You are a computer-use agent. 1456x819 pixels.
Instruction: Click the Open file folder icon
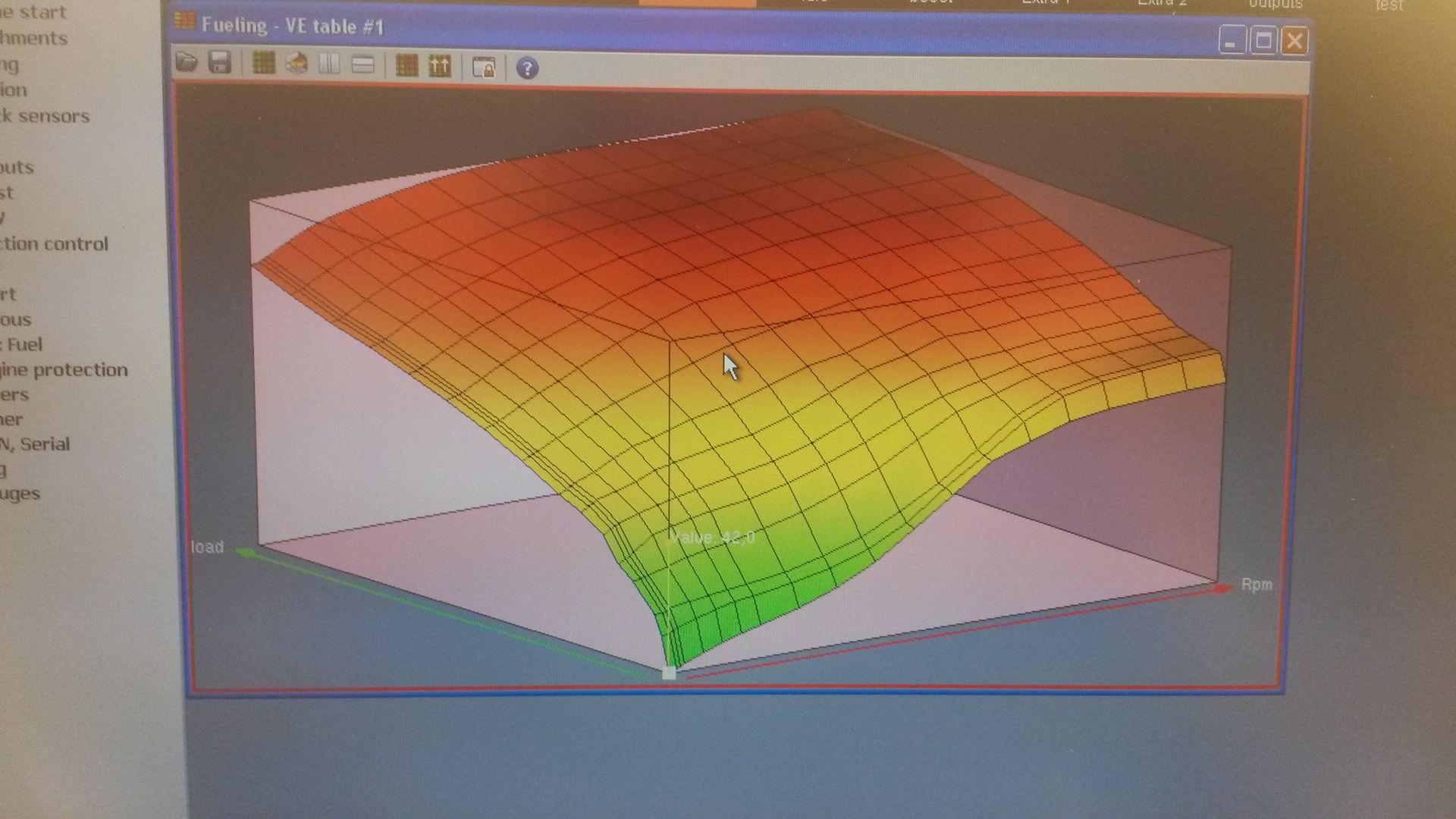187,62
